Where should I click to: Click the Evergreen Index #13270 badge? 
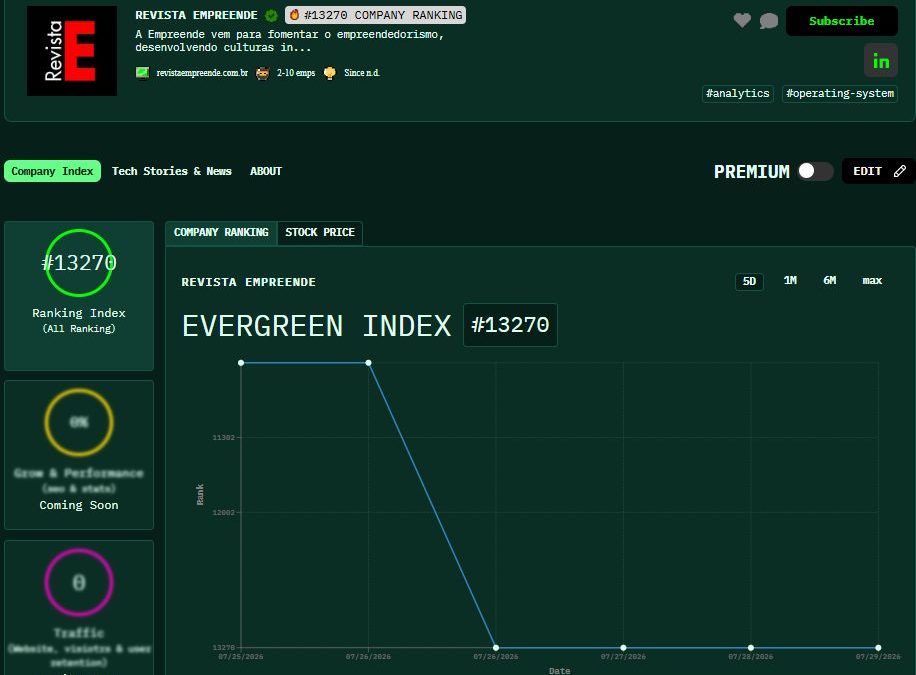pos(510,325)
